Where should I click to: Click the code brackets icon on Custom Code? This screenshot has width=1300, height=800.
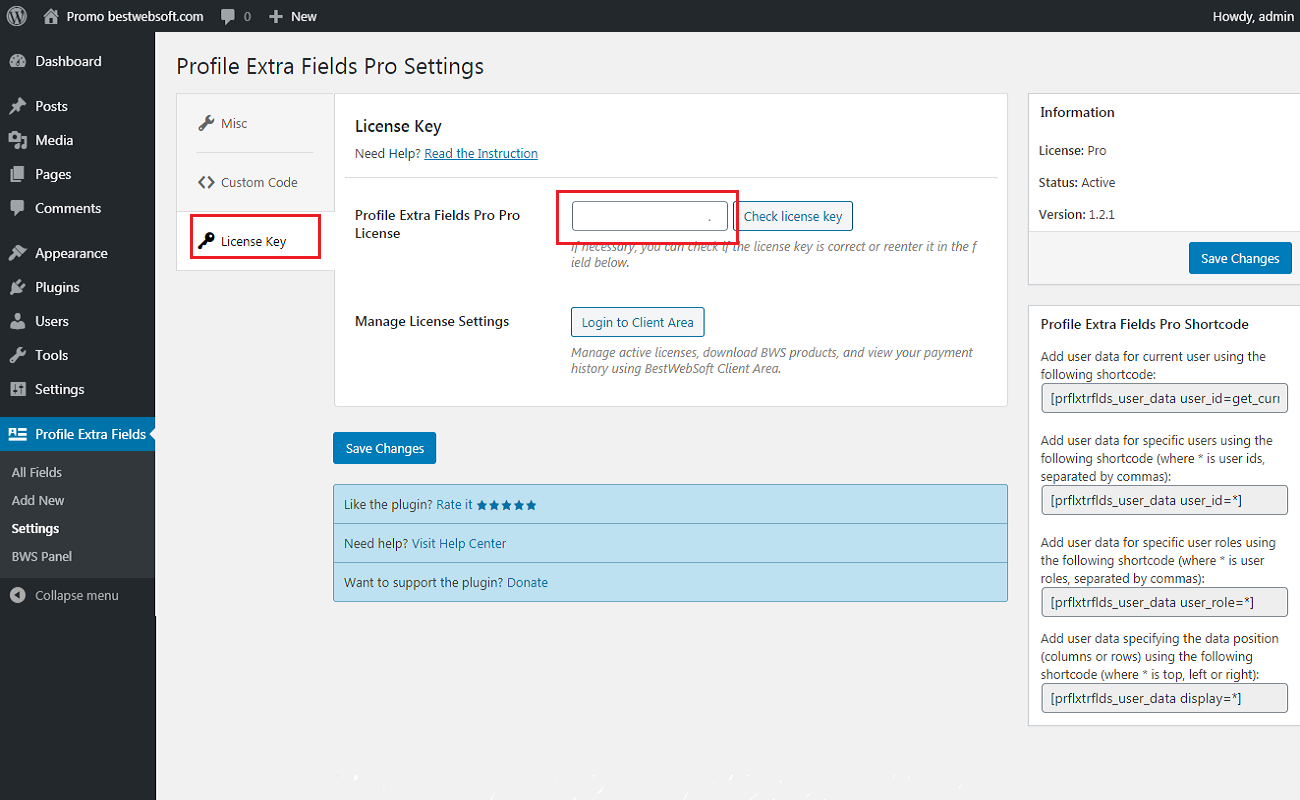(206, 182)
